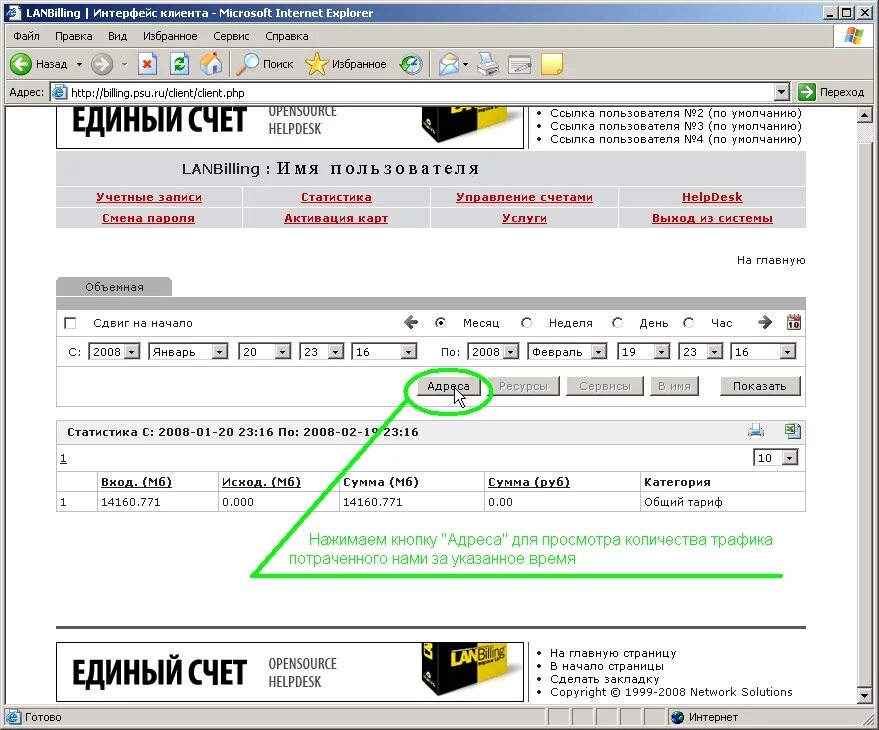The image size is (879, 730).
Task: Open the HelpDesk link
Action: [x=712, y=197]
